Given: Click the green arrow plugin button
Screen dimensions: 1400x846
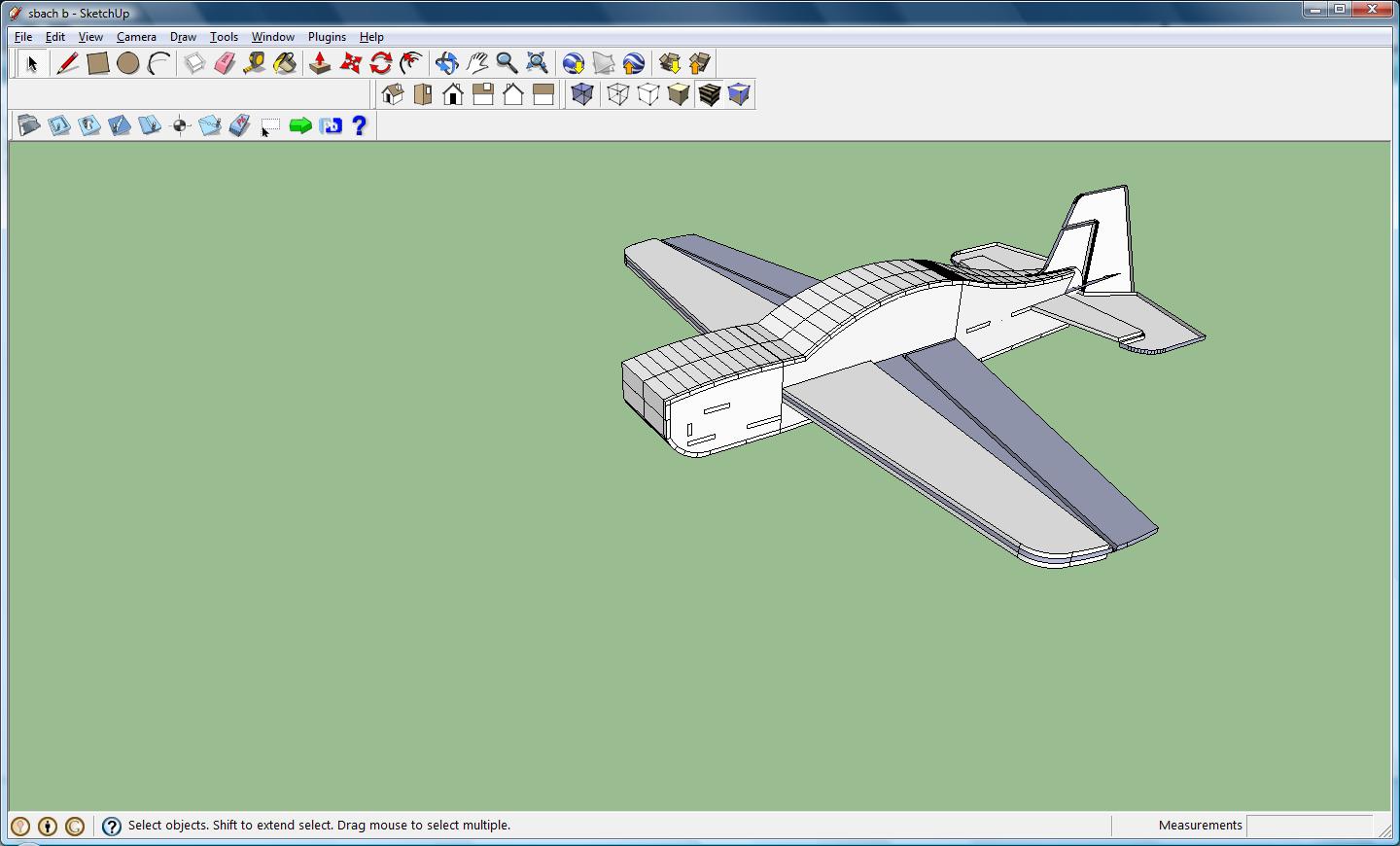Looking at the screenshot, I should (x=300, y=125).
